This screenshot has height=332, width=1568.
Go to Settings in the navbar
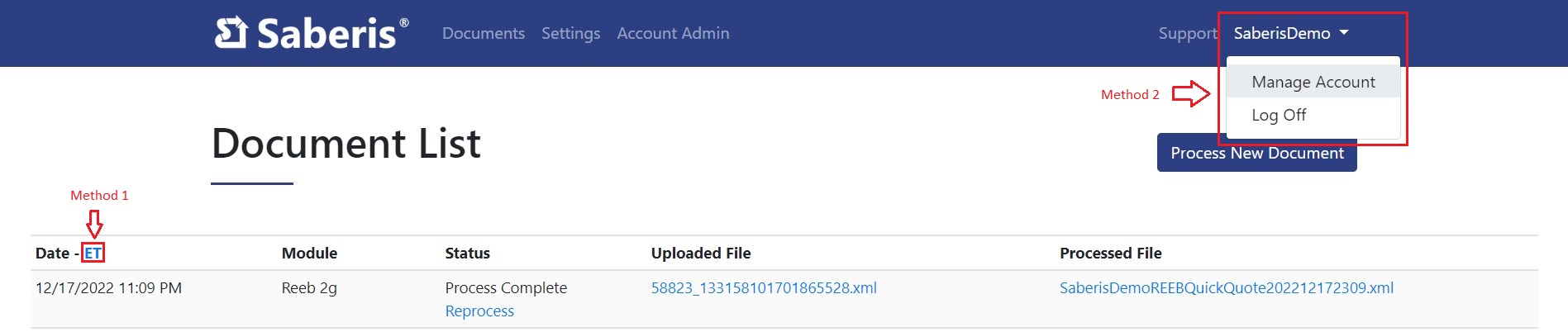[570, 33]
